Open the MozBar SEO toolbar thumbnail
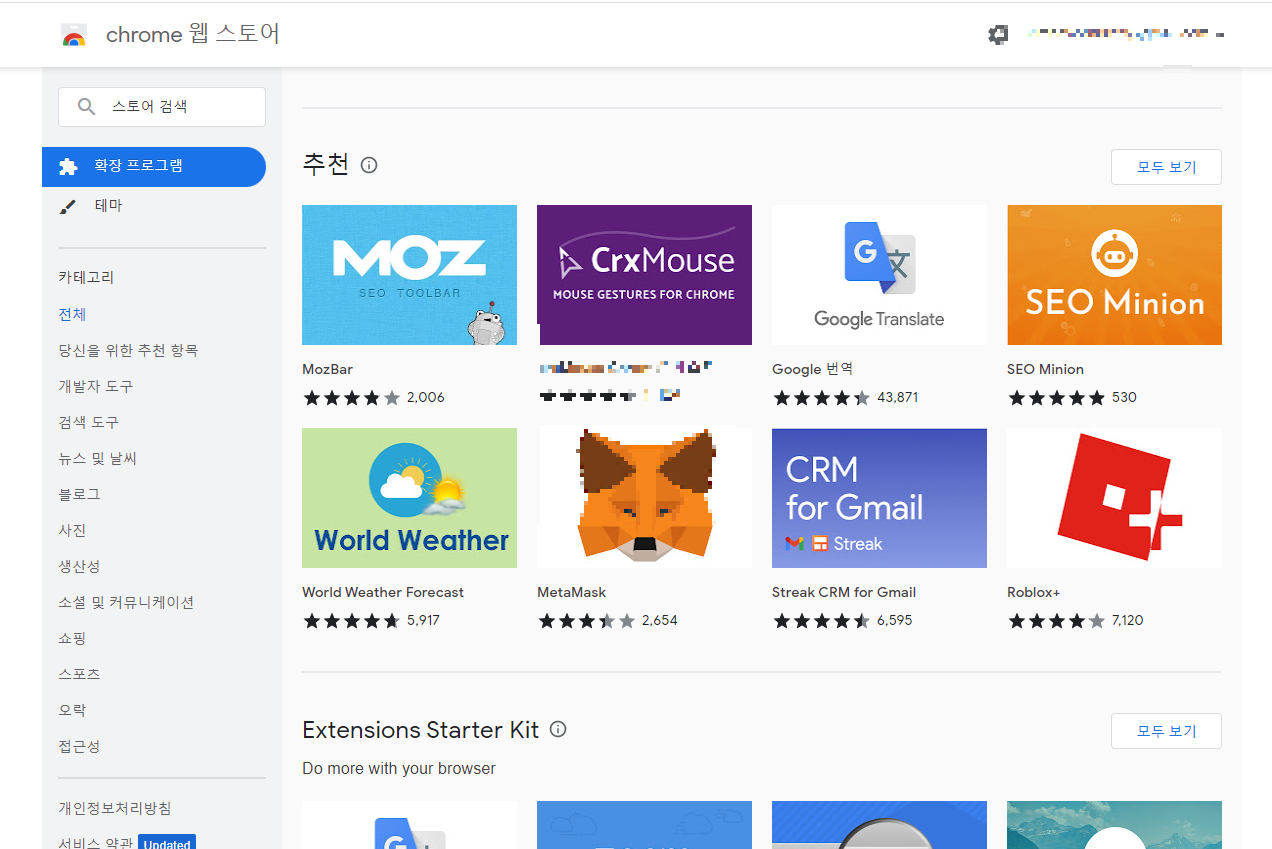 [x=409, y=275]
